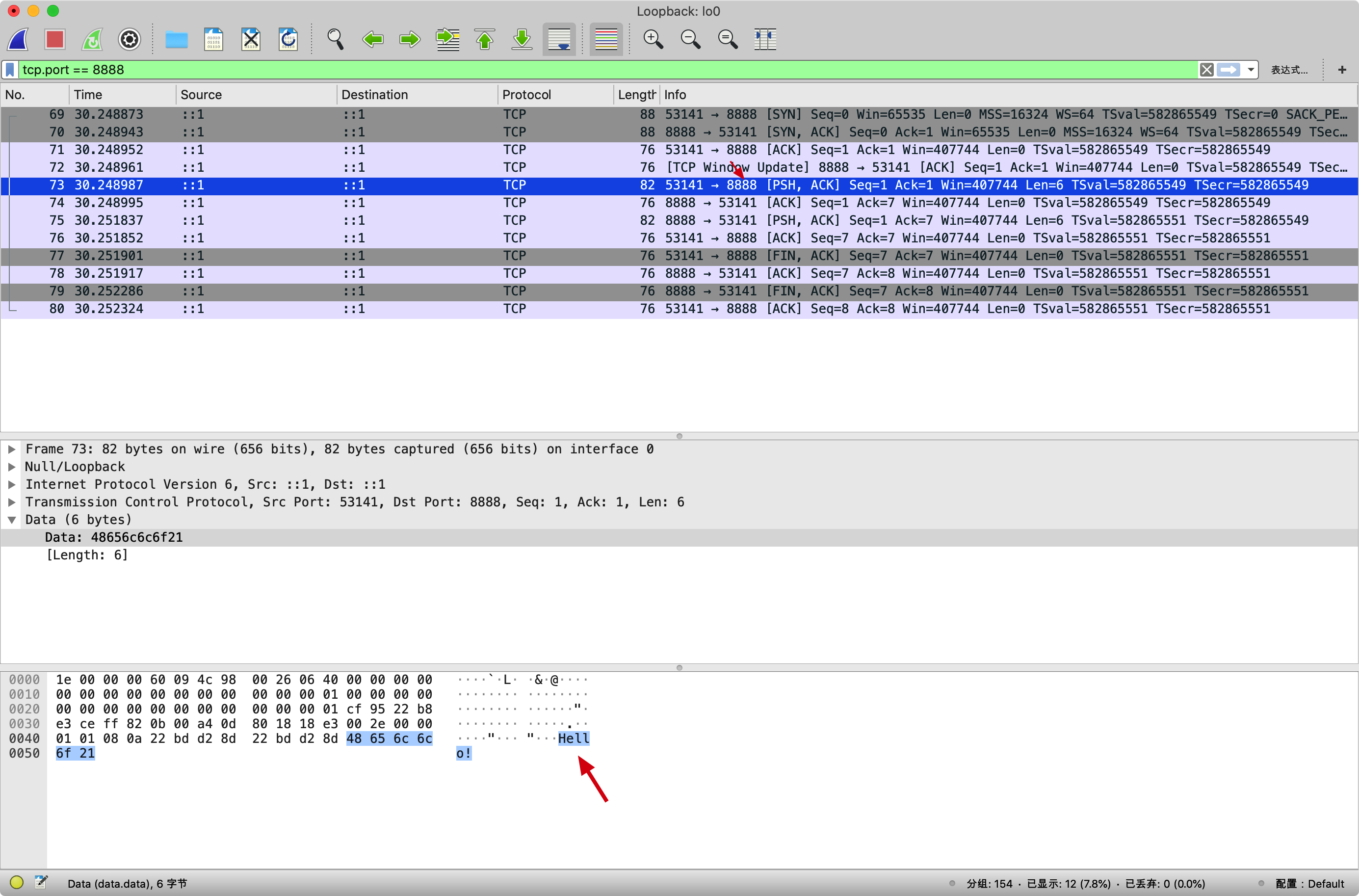
Task: Toggle auto-scroll during live capture
Action: click(x=559, y=39)
